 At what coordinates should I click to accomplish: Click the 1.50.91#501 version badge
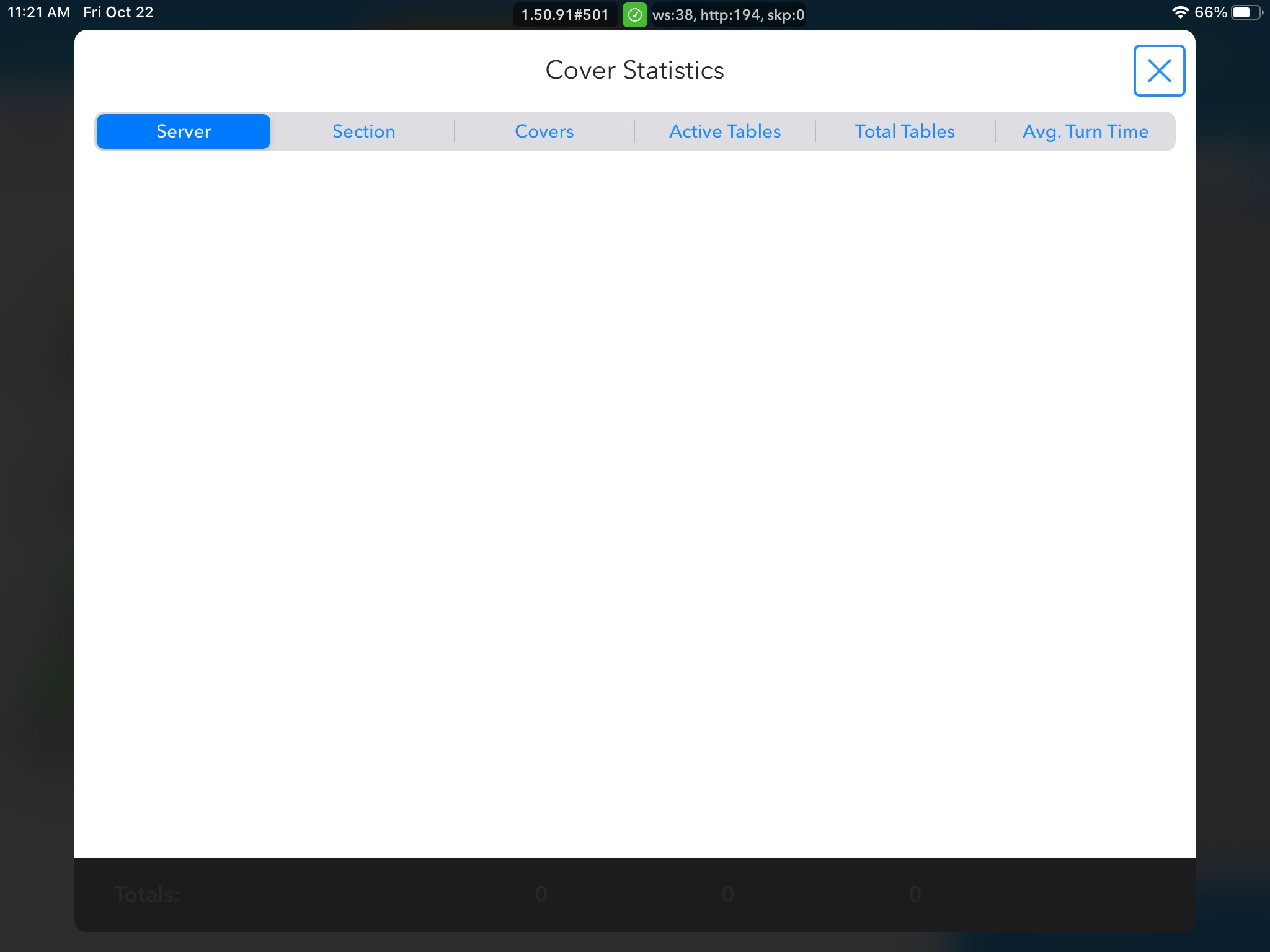tap(565, 15)
